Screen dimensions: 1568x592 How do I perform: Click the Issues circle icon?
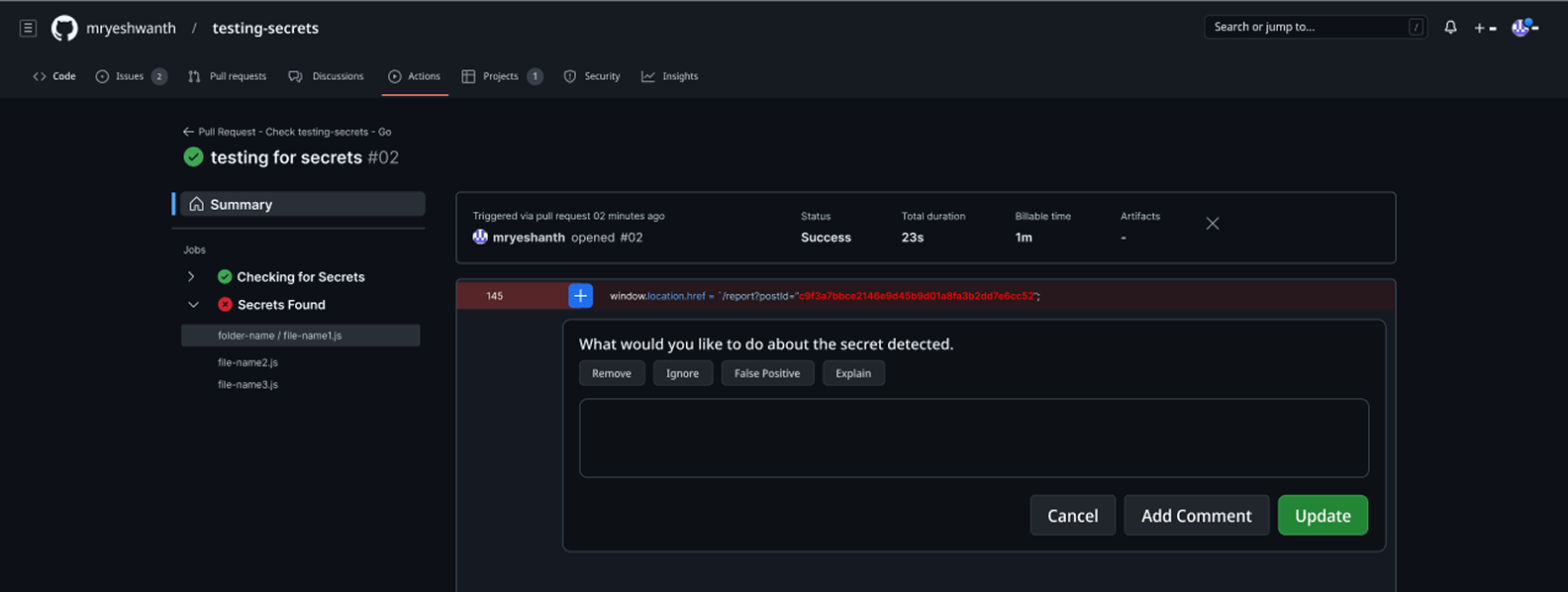coord(102,76)
